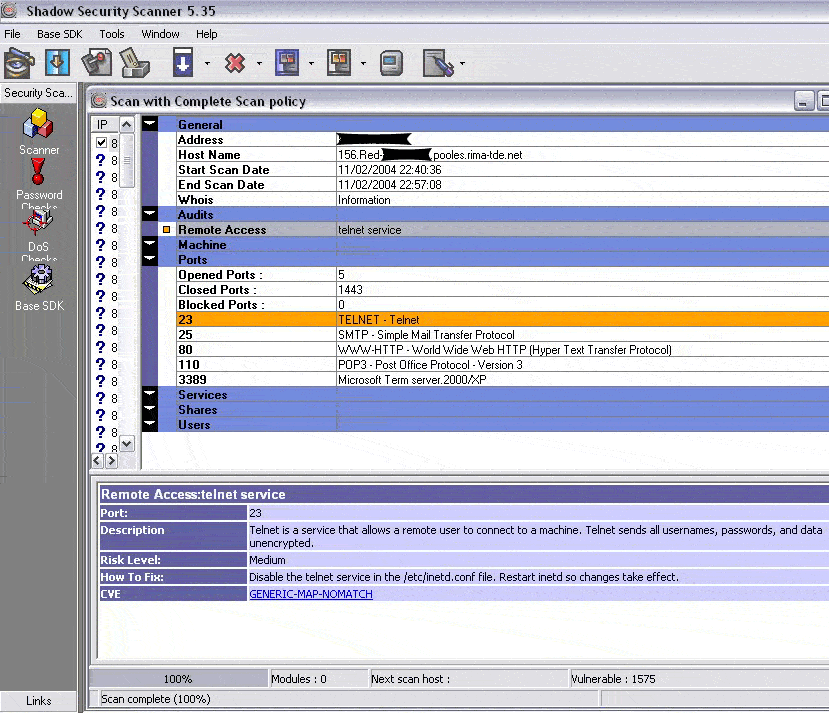The image size is (829, 713).
Task: Click IP list scroll right arrow
Action: [111, 461]
